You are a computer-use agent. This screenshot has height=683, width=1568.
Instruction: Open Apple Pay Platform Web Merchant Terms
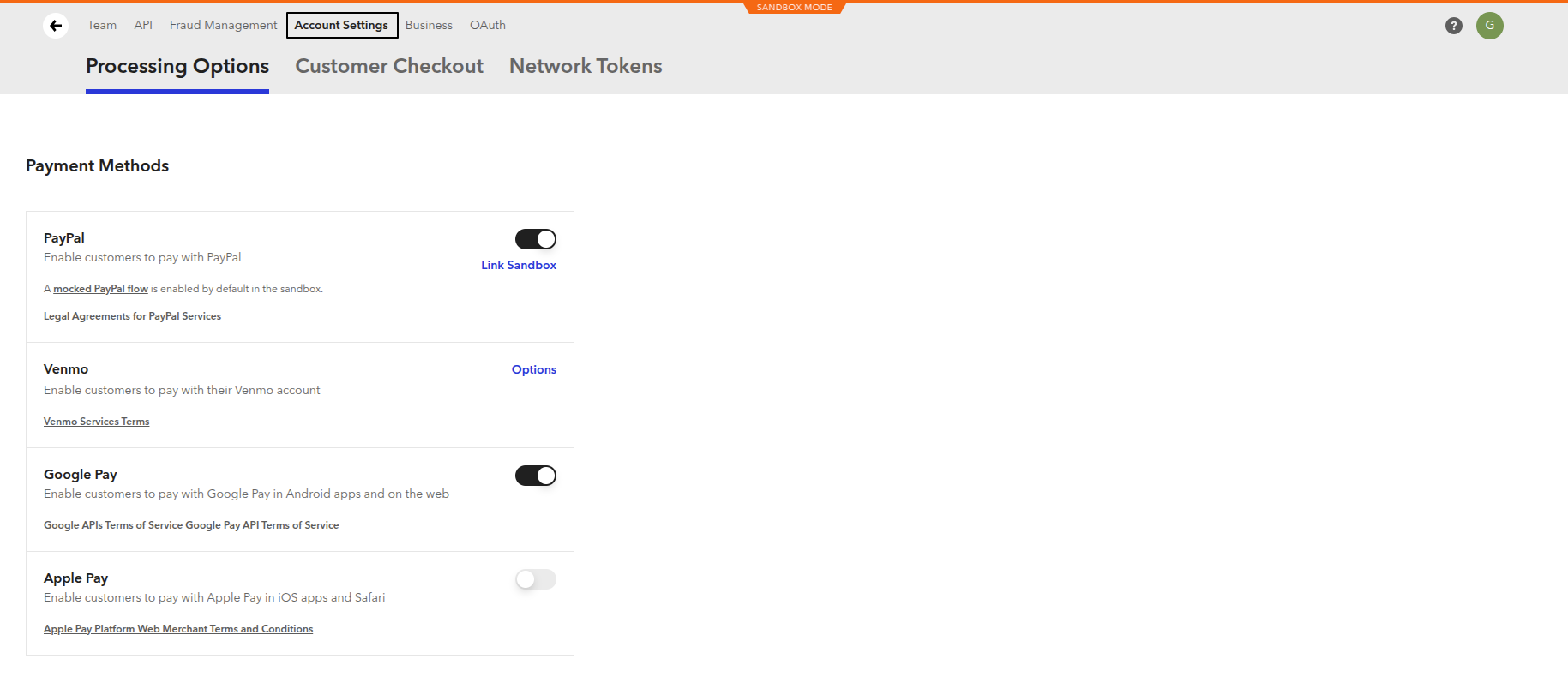click(x=178, y=629)
